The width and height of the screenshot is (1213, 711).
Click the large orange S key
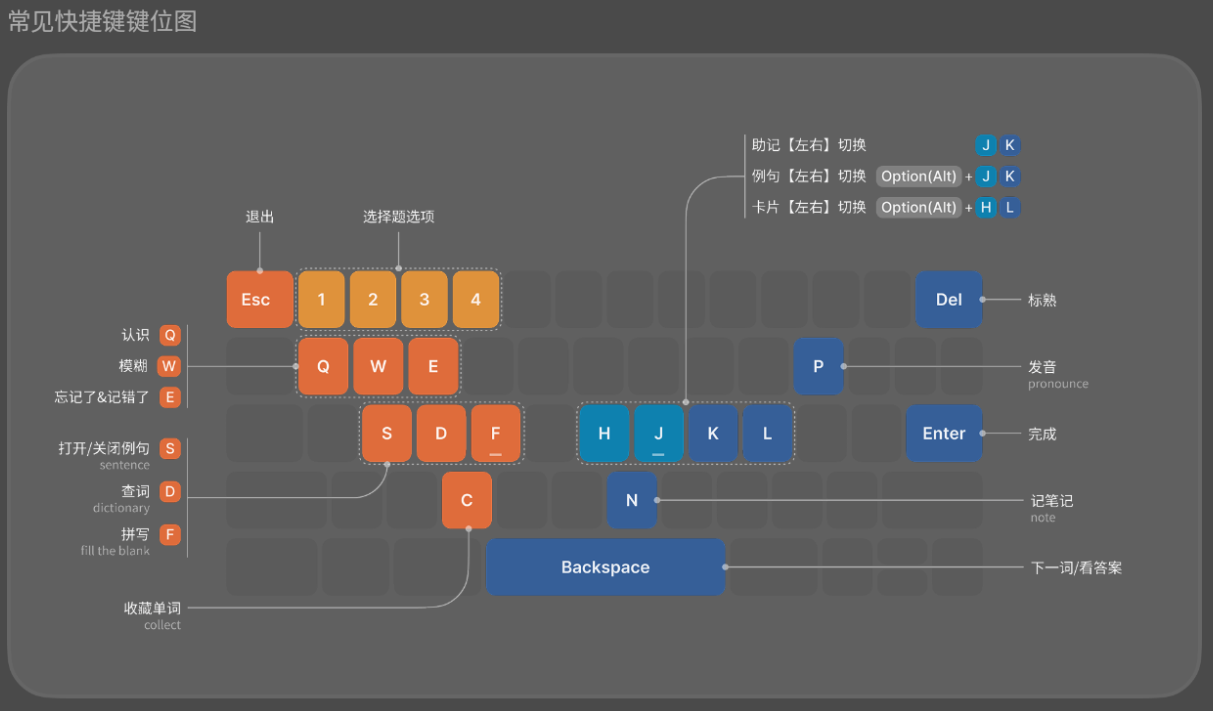coord(386,433)
